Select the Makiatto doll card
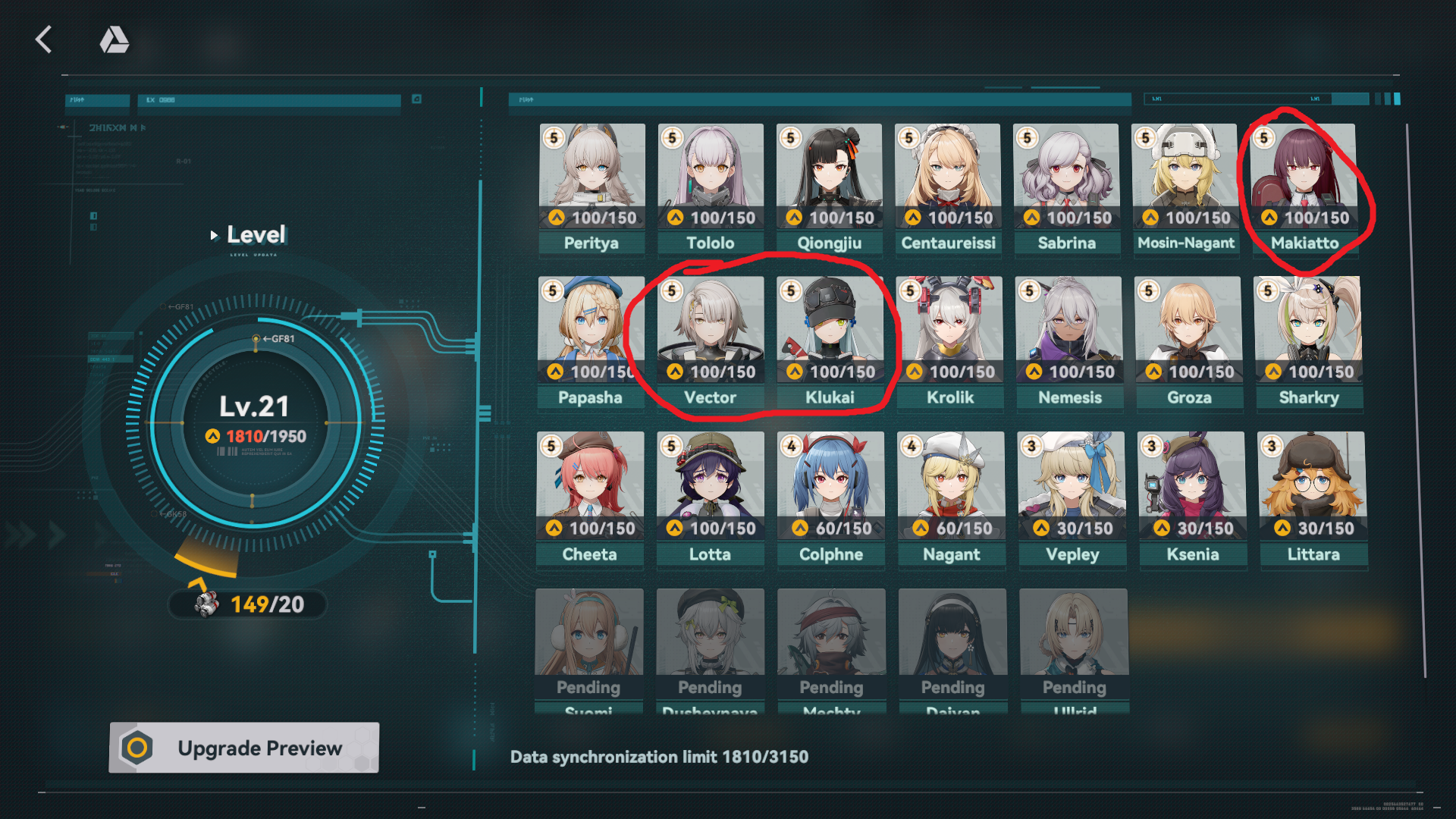The width and height of the screenshot is (1456, 819). coord(1304,190)
